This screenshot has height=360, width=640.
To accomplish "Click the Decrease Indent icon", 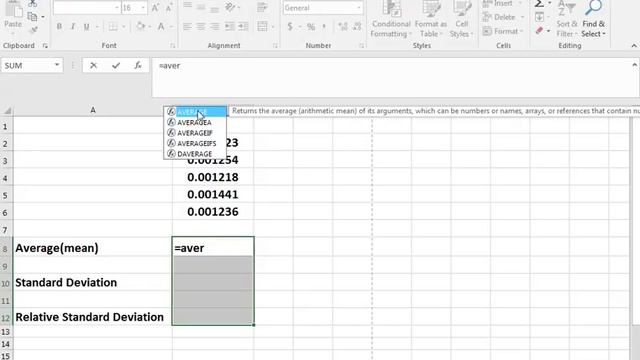I will [x=230, y=27].
